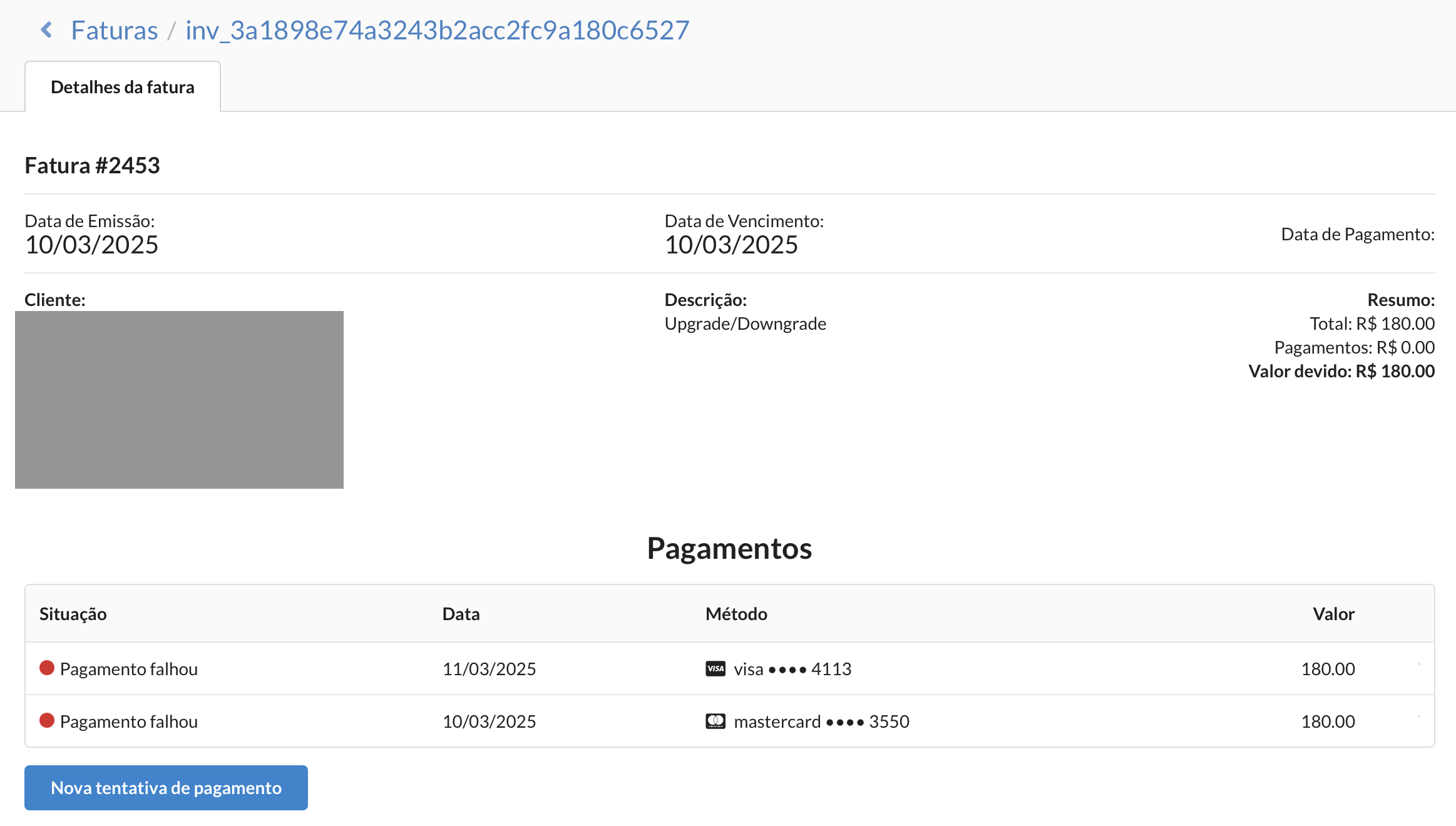Click the Resumo label
The height and width of the screenshot is (826, 1456).
point(1401,300)
